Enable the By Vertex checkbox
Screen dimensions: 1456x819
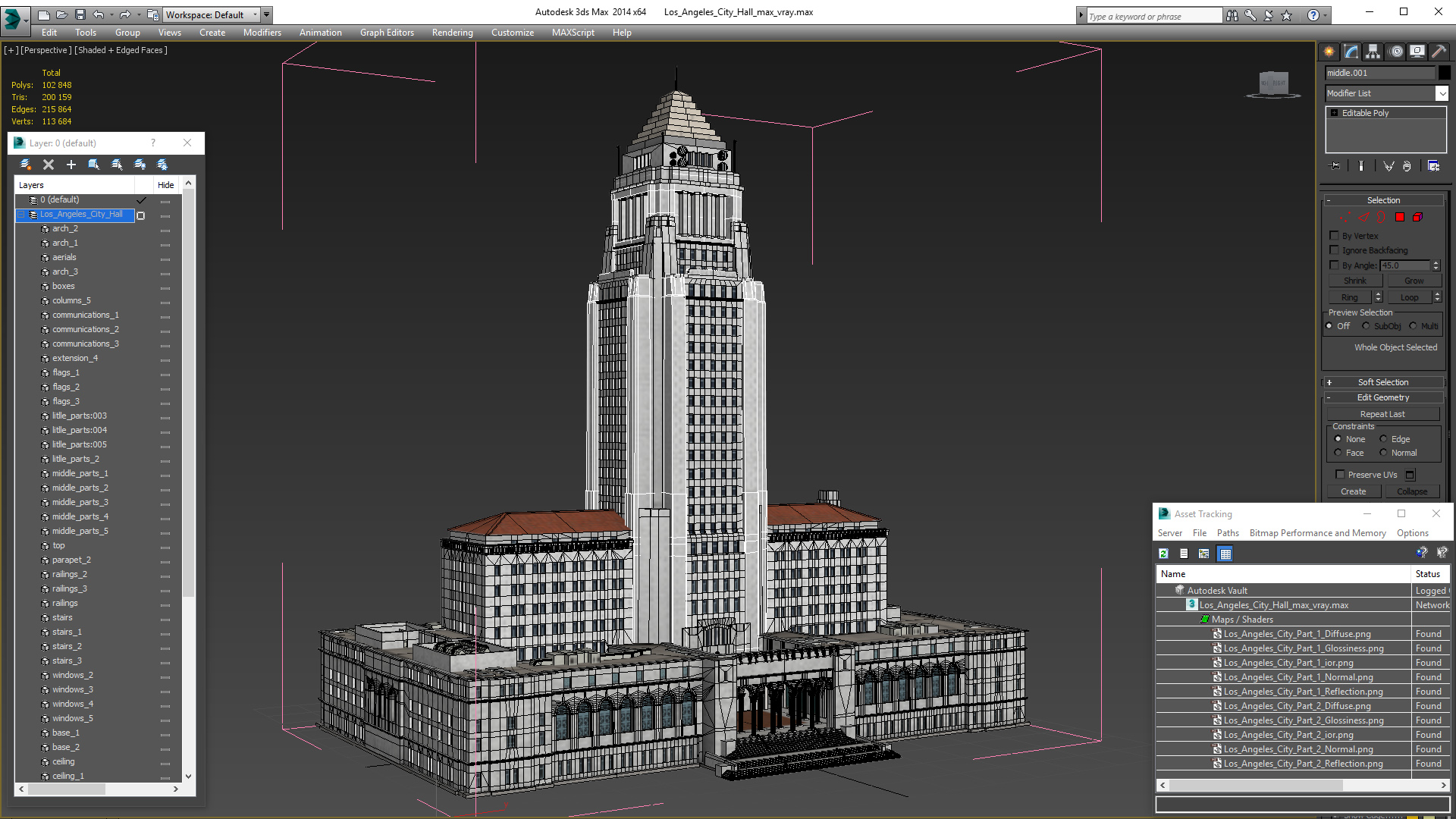point(1335,236)
